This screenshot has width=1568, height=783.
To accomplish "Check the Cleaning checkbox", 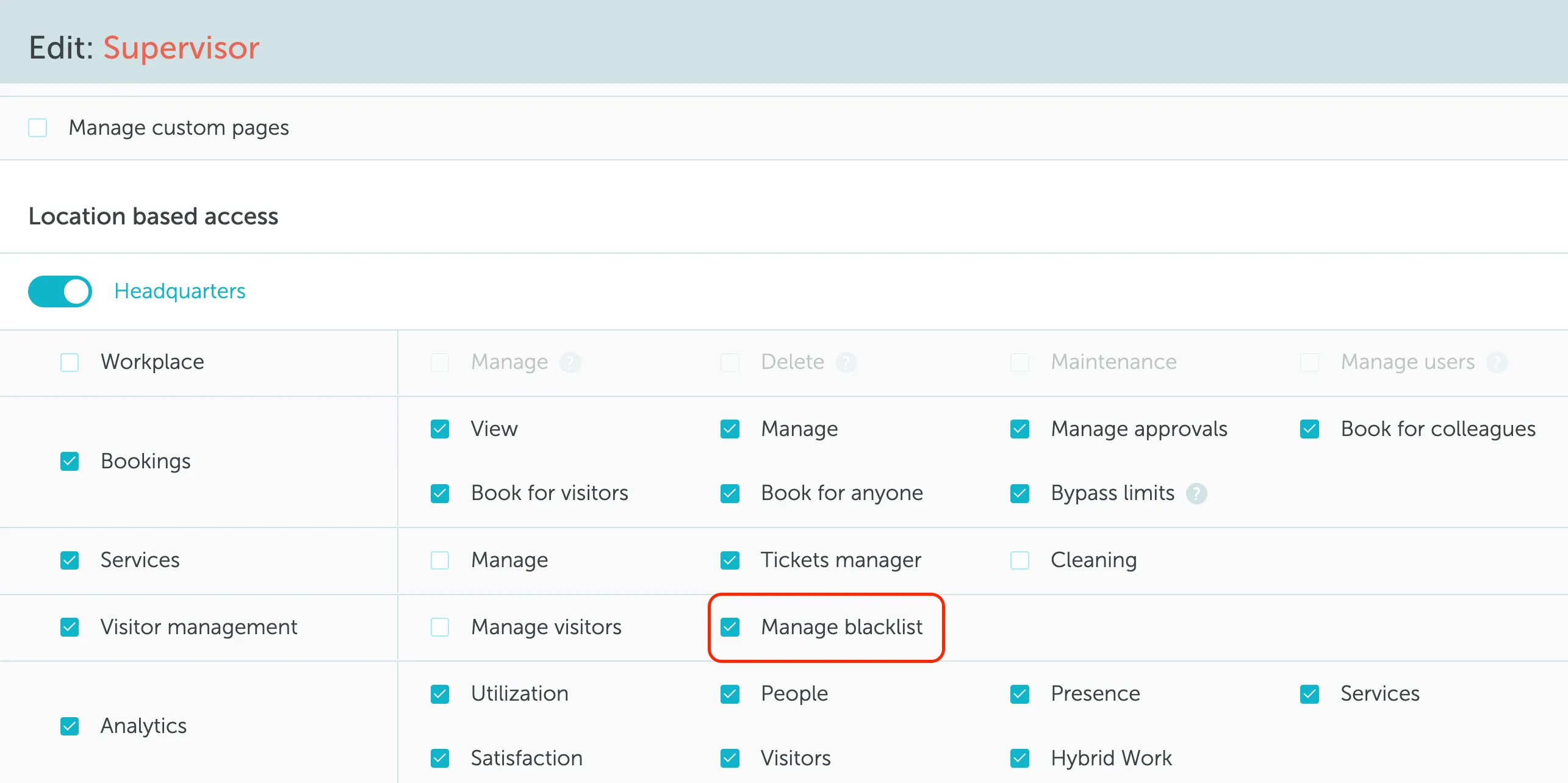I will (x=1020, y=560).
